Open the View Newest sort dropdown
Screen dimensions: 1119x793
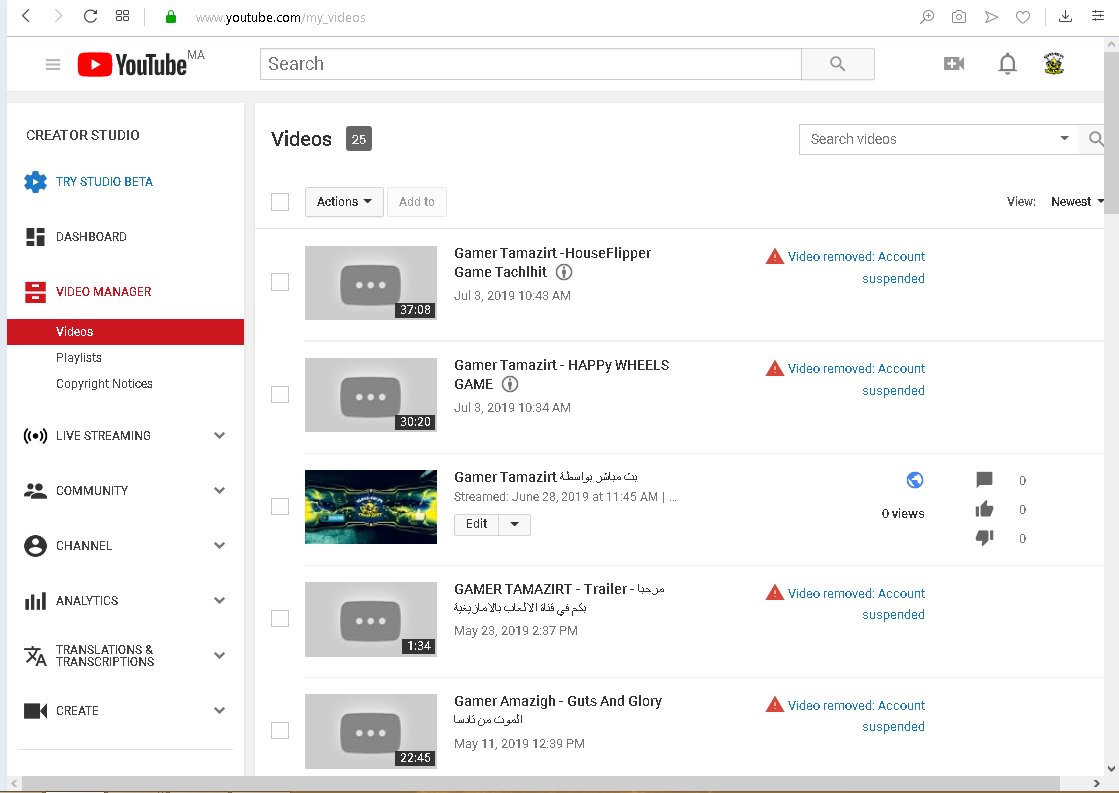click(1077, 202)
